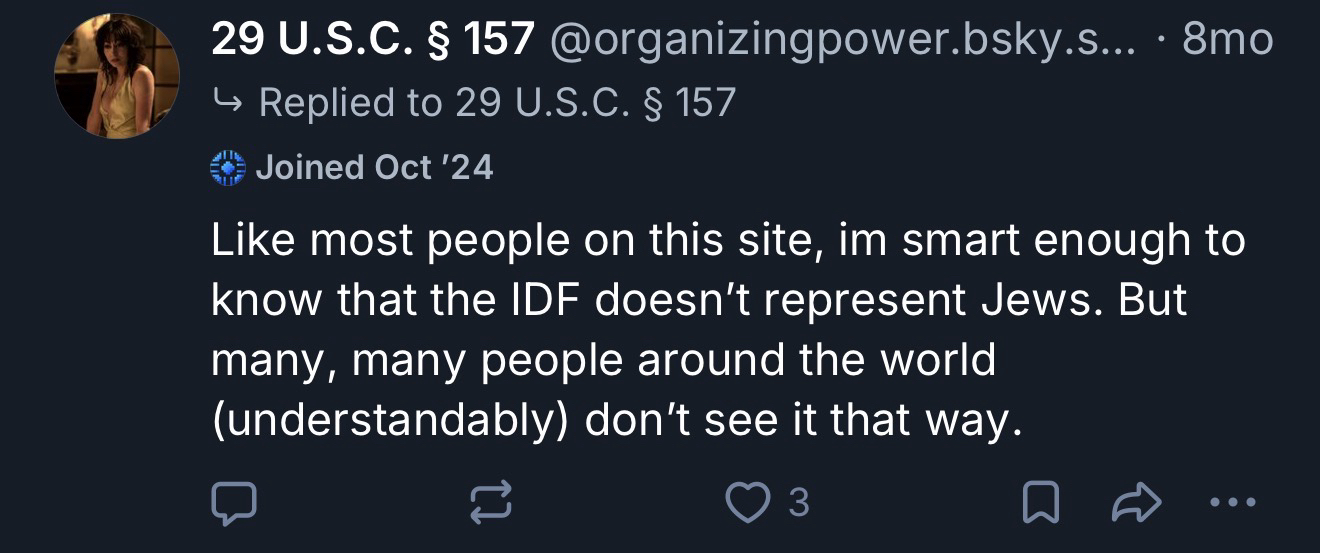The width and height of the screenshot is (1320, 553).
Task: Click the 'Joined Oct '24' label
Action: coord(375,167)
